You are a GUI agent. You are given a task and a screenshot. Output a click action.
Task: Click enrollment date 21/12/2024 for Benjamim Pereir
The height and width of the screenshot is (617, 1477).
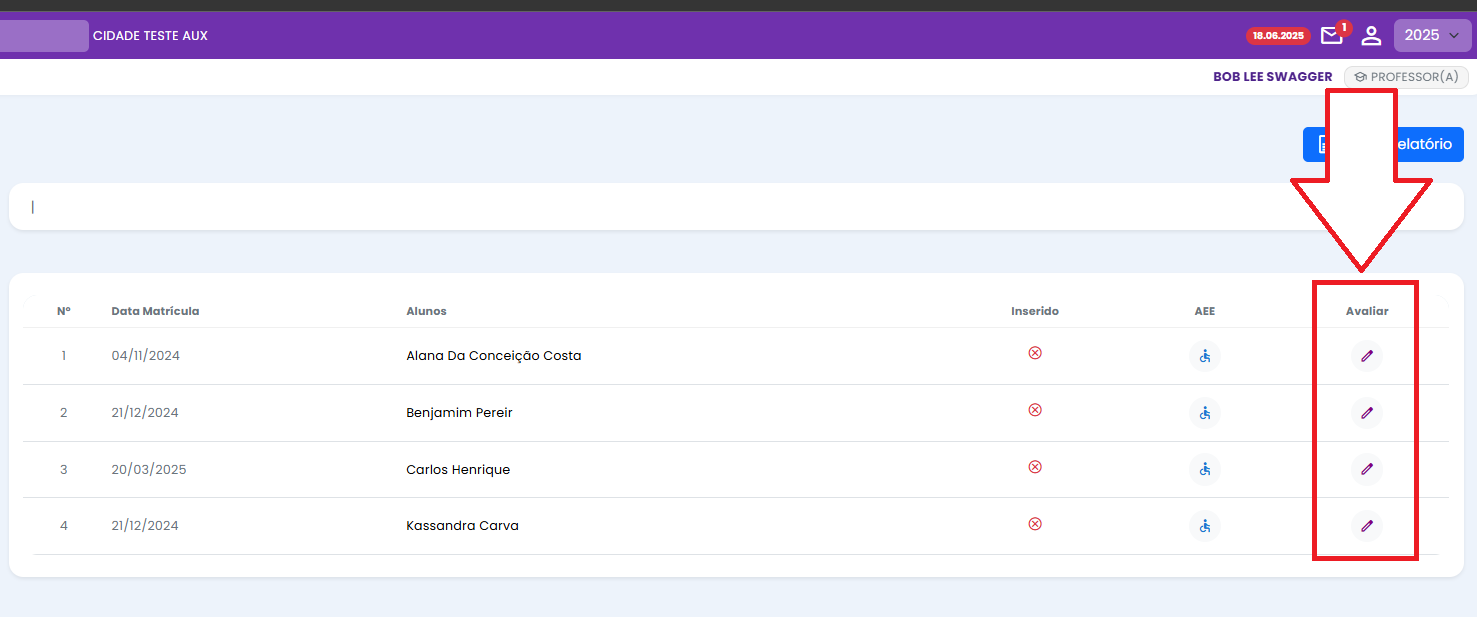145,413
